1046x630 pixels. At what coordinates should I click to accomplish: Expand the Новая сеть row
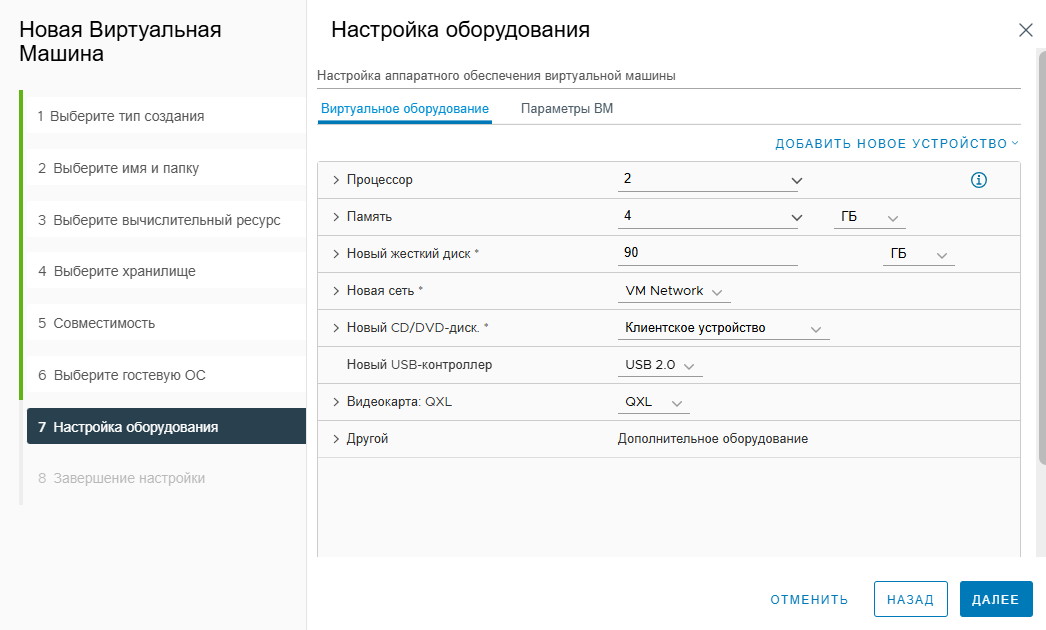coord(336,291)
